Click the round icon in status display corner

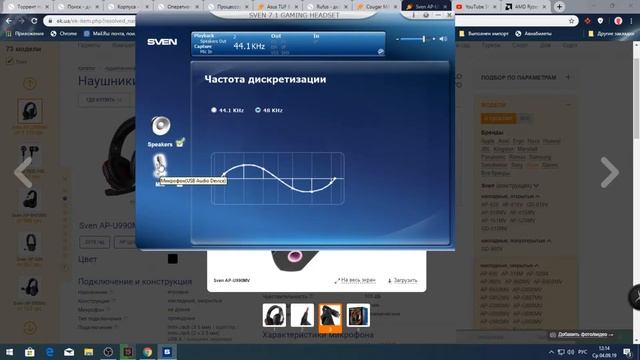380,51
